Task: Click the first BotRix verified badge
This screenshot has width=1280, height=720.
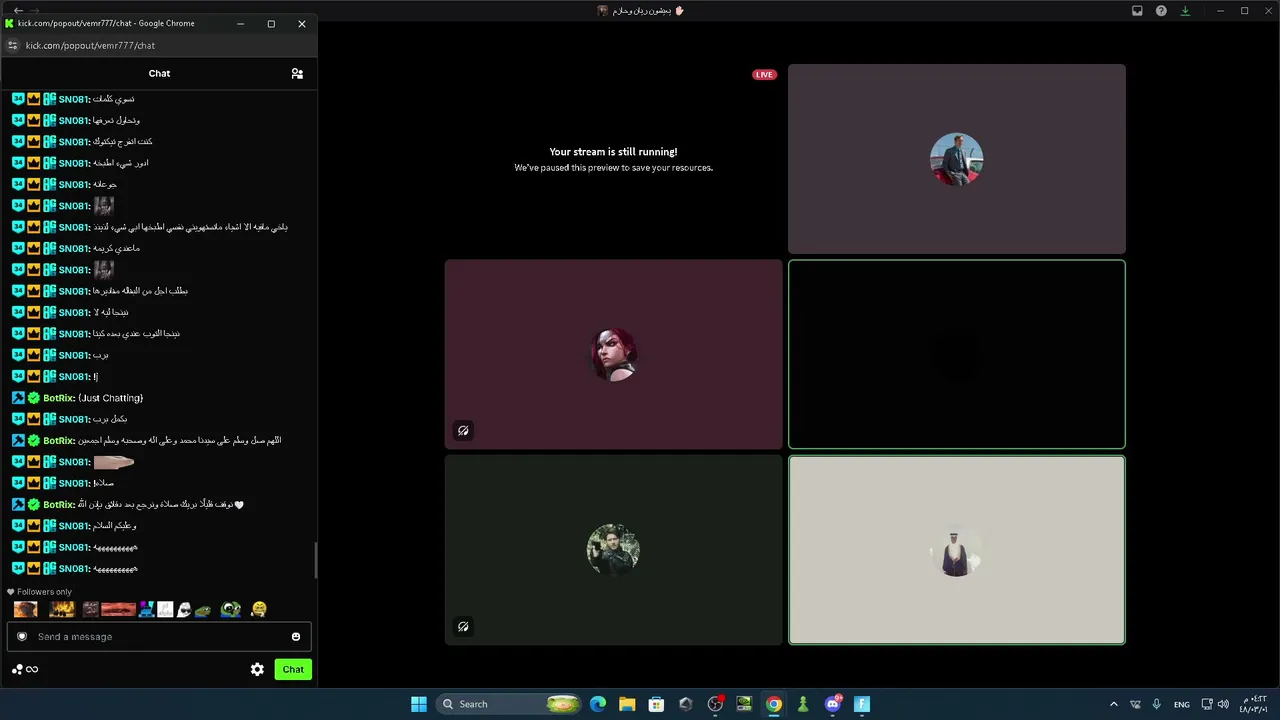Action: (x=33, y=398)
